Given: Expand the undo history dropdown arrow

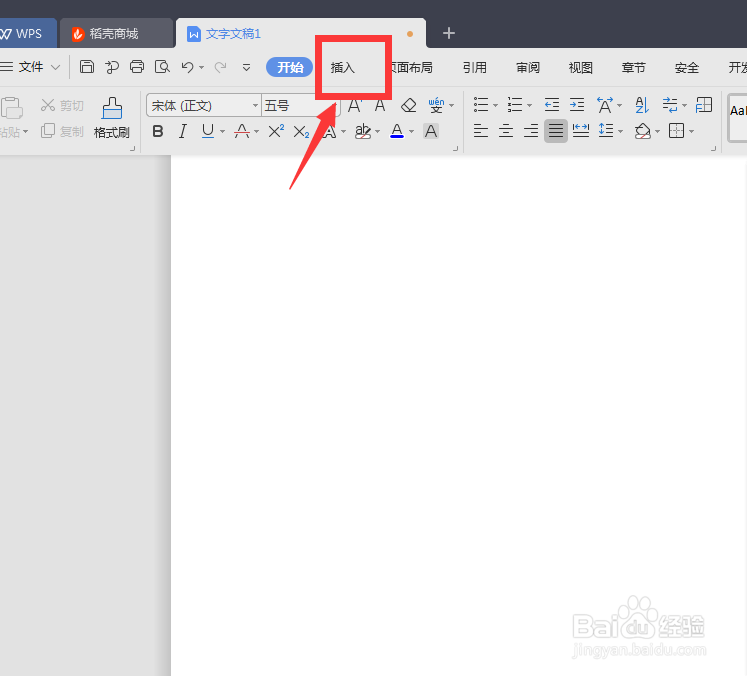Looking at the screenshot, I should 202,68.
